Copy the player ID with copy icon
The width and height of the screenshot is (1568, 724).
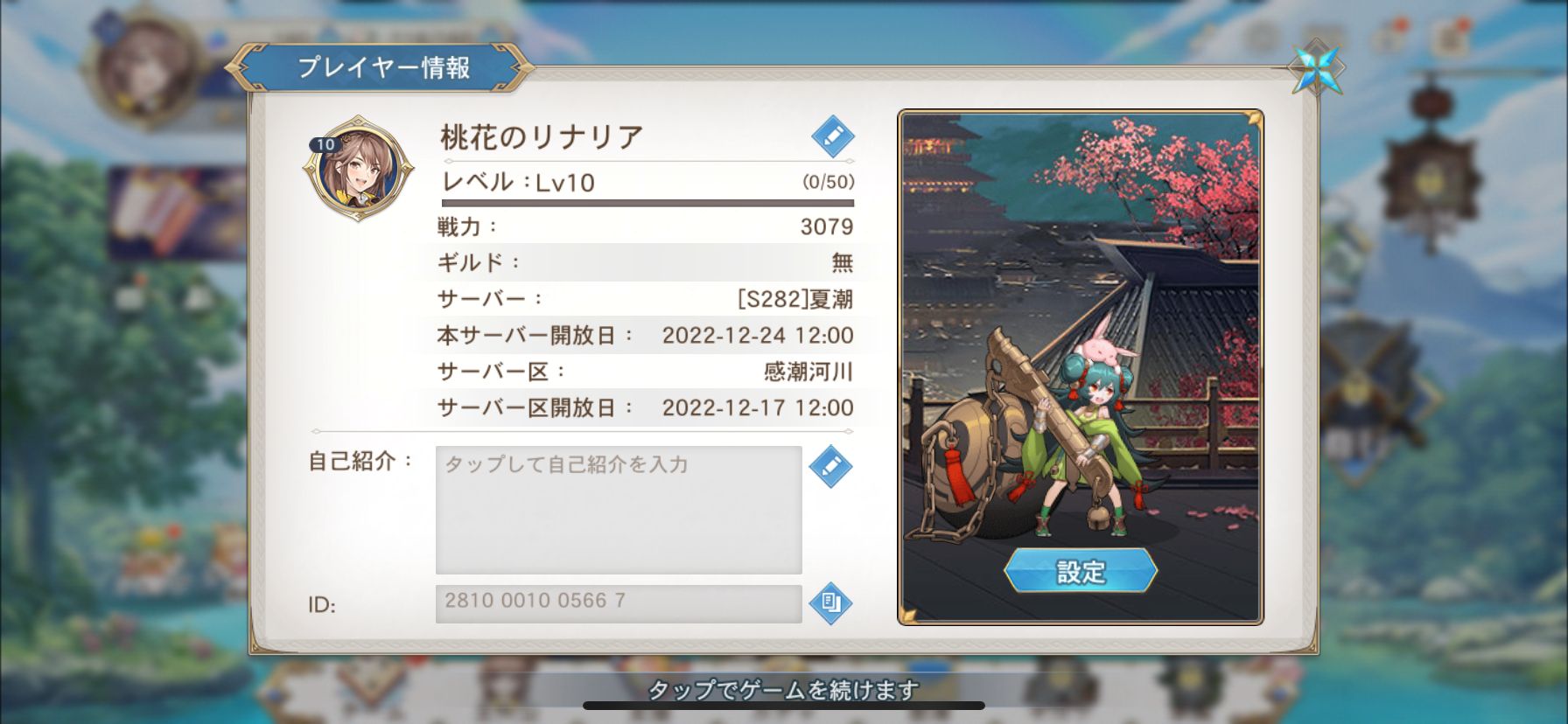830,602
